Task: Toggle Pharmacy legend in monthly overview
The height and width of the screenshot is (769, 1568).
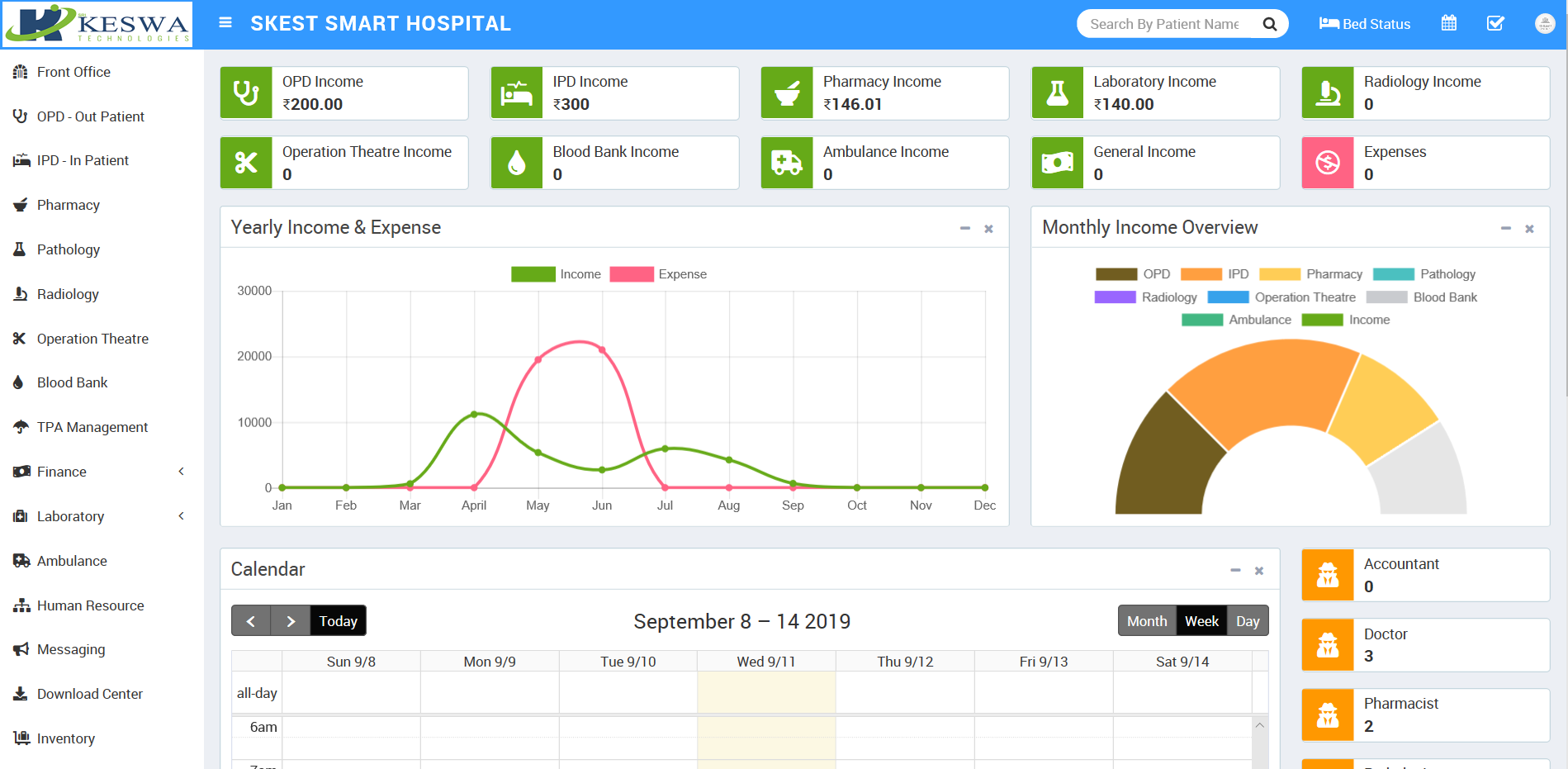Action: pyautogui.click(x=1310, y=274)
